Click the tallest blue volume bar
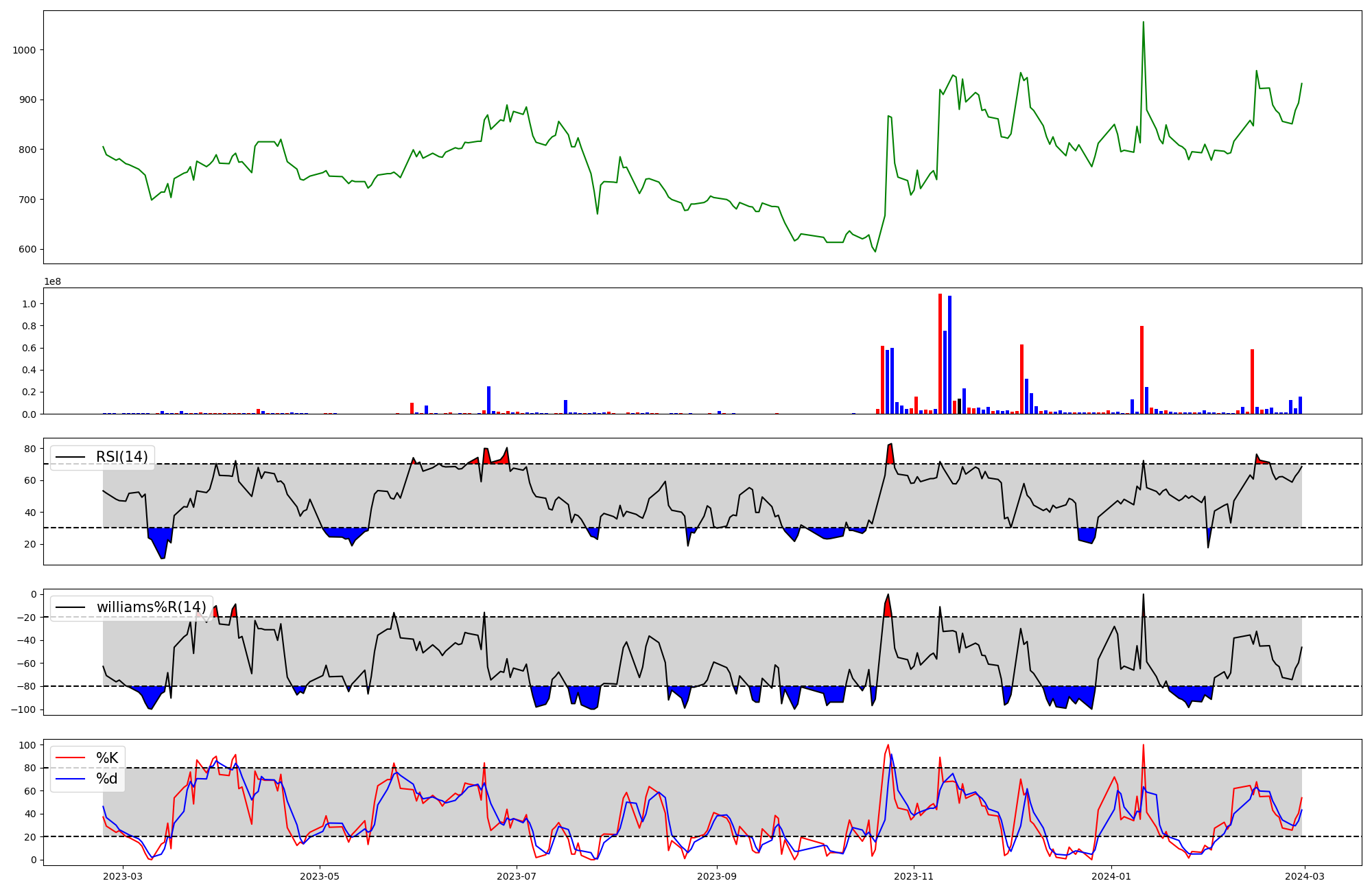This screenshot has width=1372, height=892. [949, 355]
